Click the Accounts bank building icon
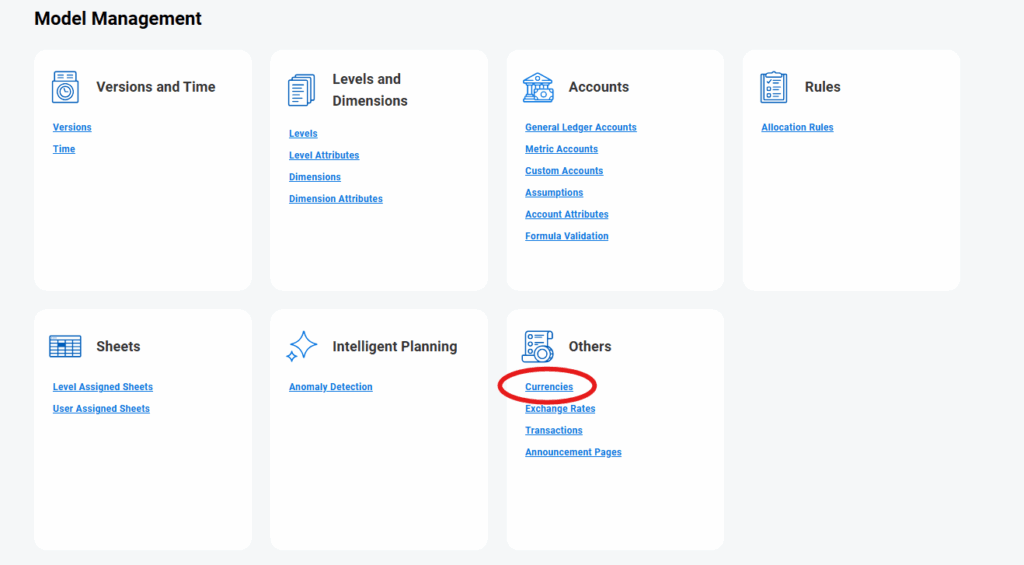The width and height of the screenshot is (1024, 565). pyautogui.click(x=538, y=87)
